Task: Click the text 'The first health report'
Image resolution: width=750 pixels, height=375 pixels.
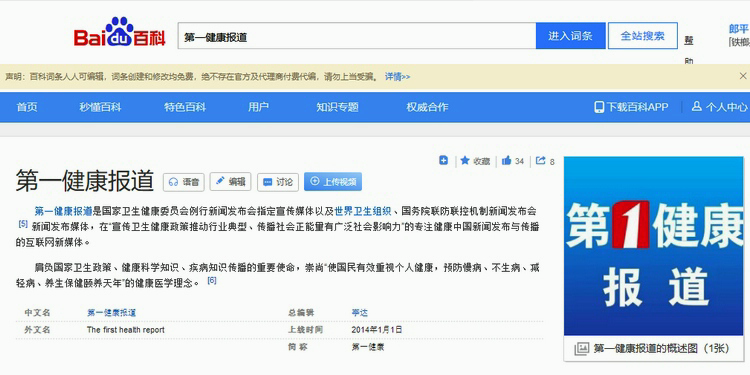Action: coord(126,330)
